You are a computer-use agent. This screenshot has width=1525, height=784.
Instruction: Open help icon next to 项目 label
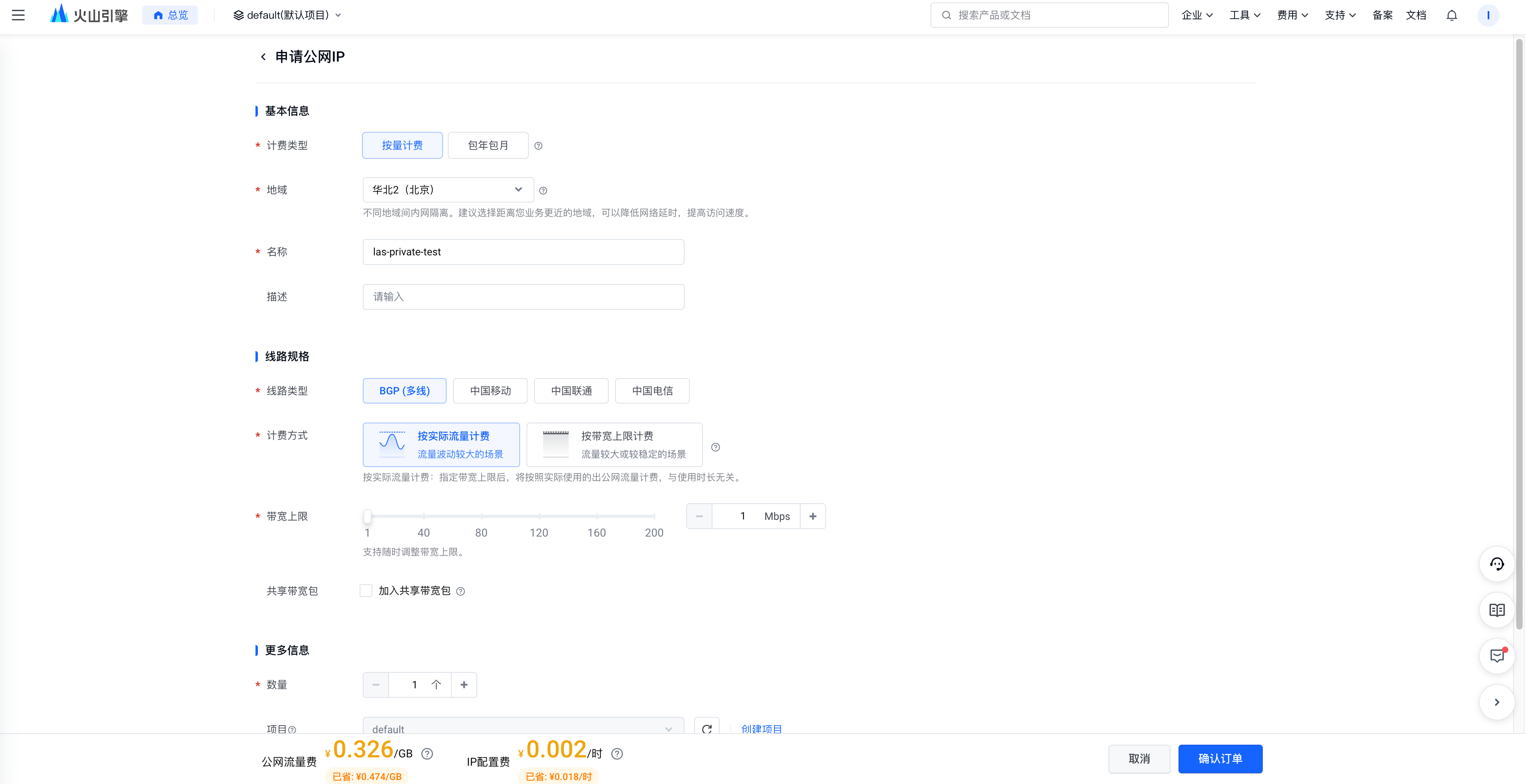(292, 730)
